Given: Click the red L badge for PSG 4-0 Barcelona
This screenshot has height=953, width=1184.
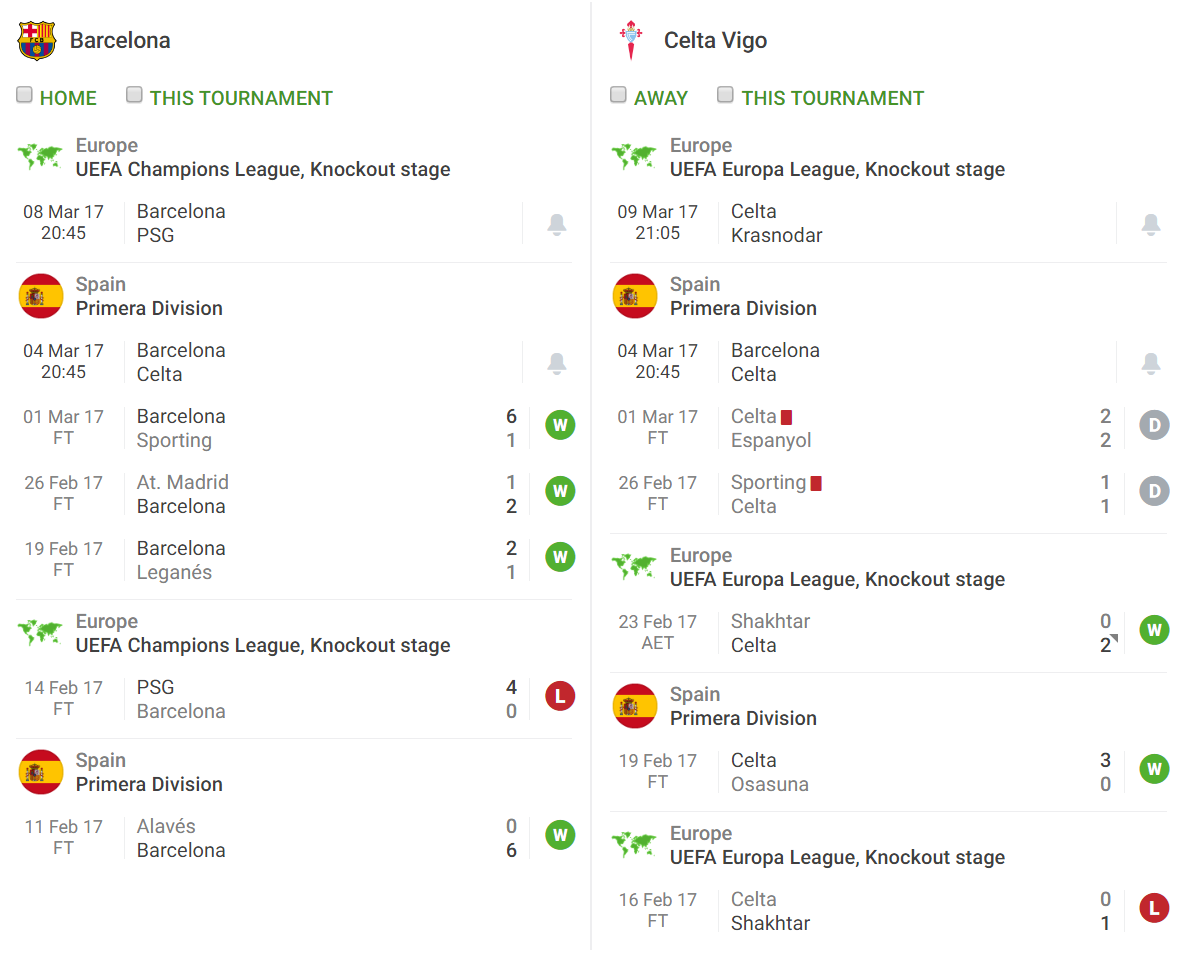Looking at the screenshot, I should [x=560, y=696].
